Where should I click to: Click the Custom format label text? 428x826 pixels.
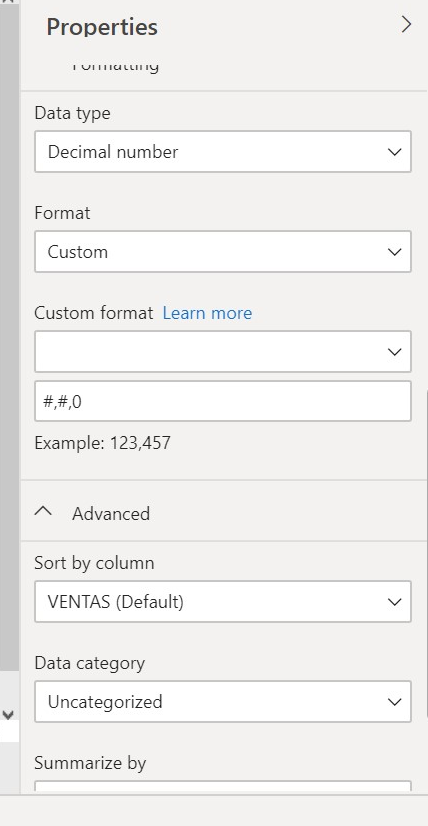[94, 313]
